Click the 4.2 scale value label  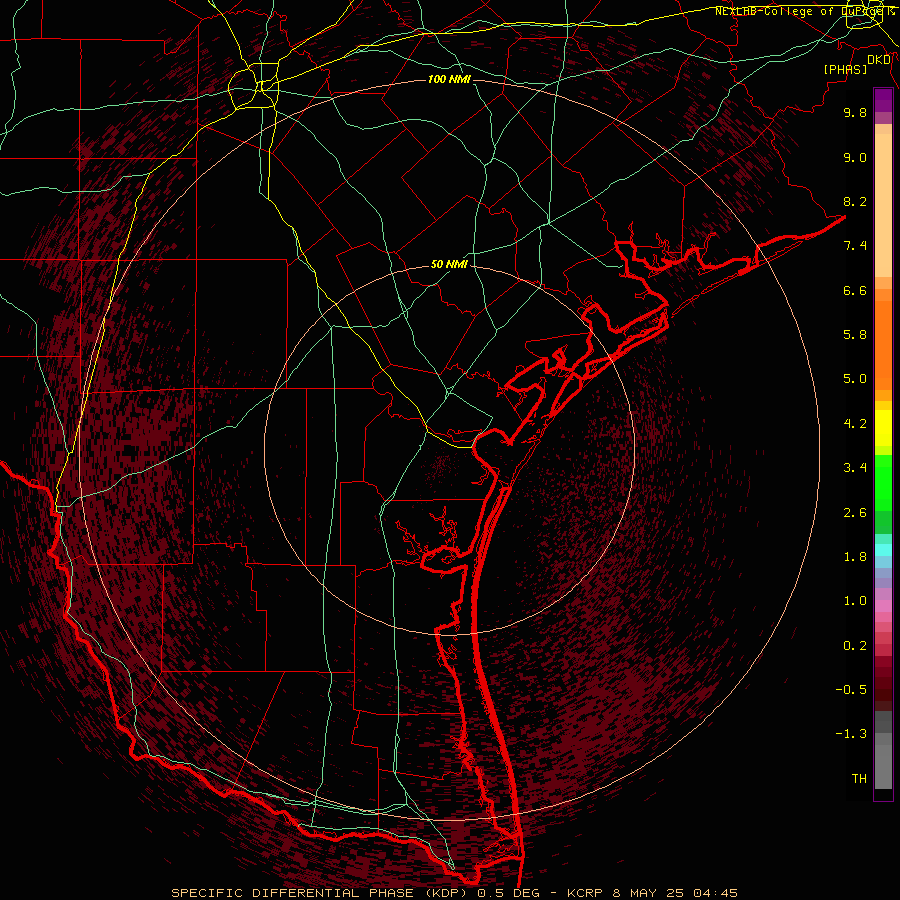coord(855,424)
